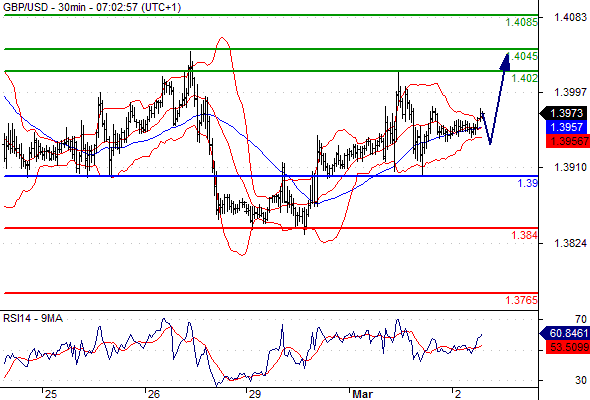The image size is (590, 400).
Task: Click the RSI value tag 60.8461
Action: [x=564, y=333]
